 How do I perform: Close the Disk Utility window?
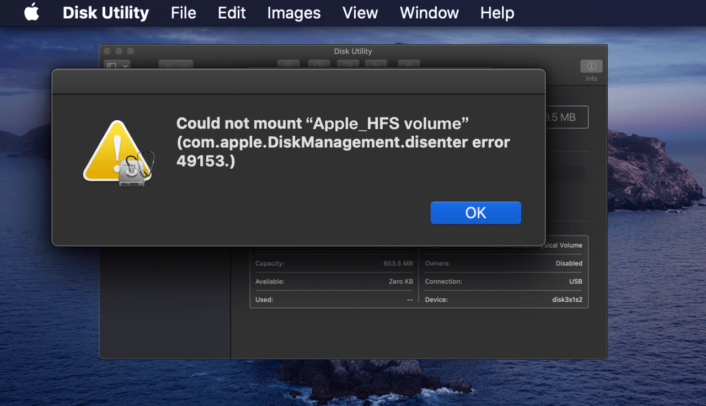(107, 51)
